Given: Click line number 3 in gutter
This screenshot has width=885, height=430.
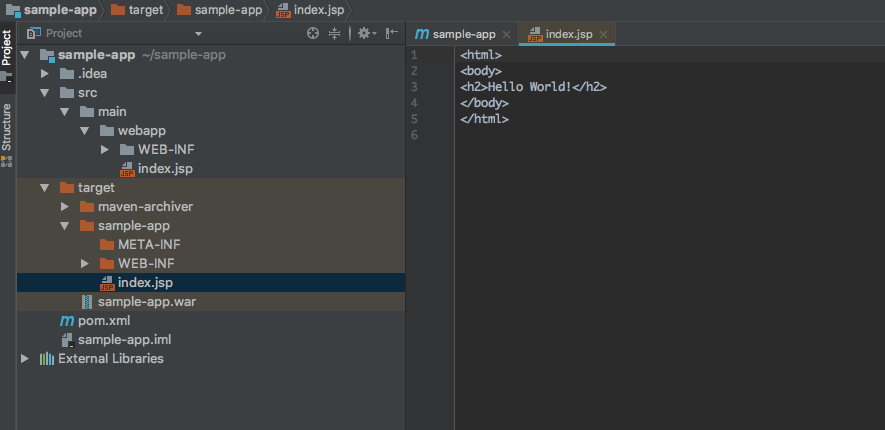Looking at the screenshot, I should point(414,87).
